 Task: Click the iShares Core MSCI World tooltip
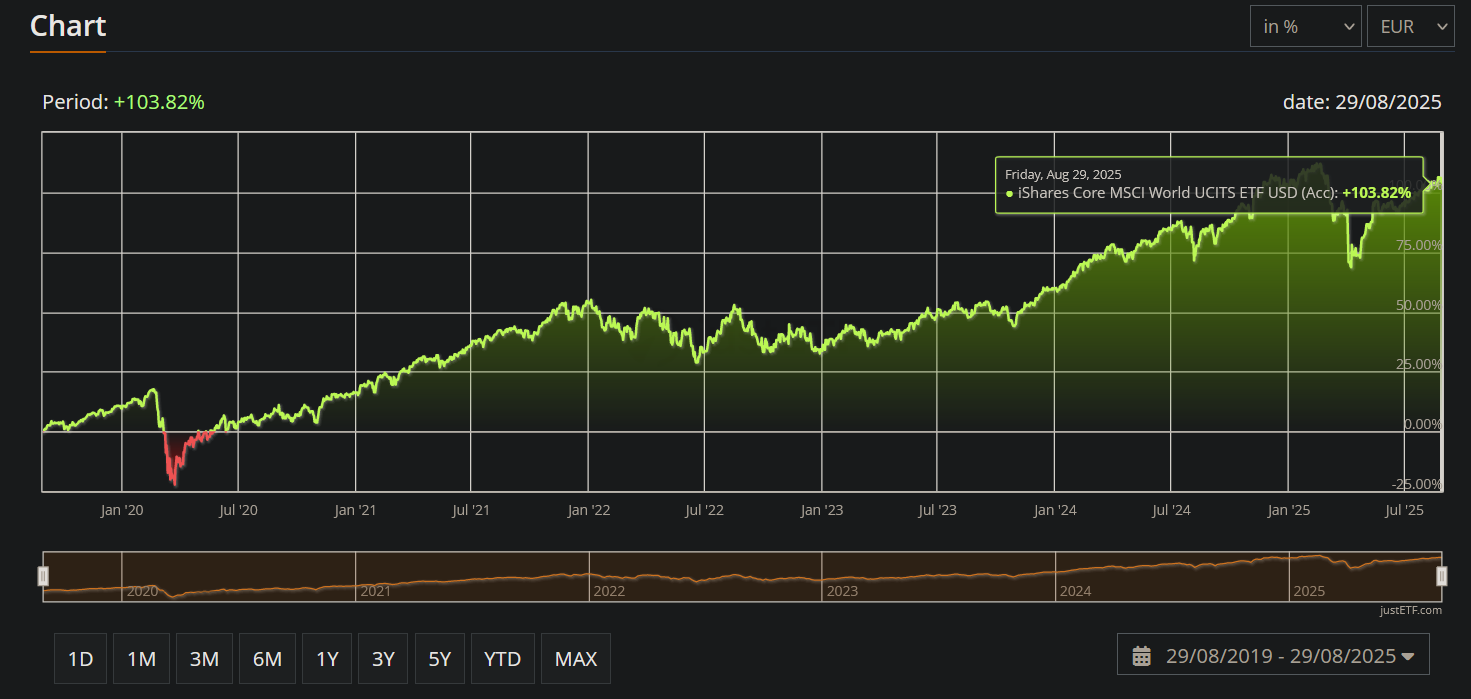[1209, 185]
